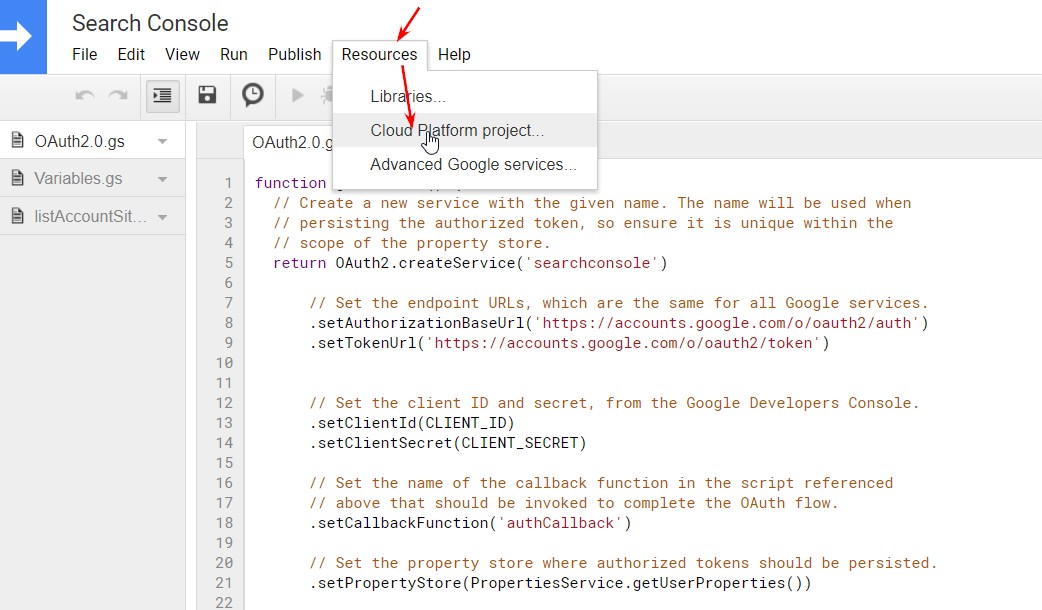Open the View menu
The image size is (1042, 610).
tap(182, 54)
